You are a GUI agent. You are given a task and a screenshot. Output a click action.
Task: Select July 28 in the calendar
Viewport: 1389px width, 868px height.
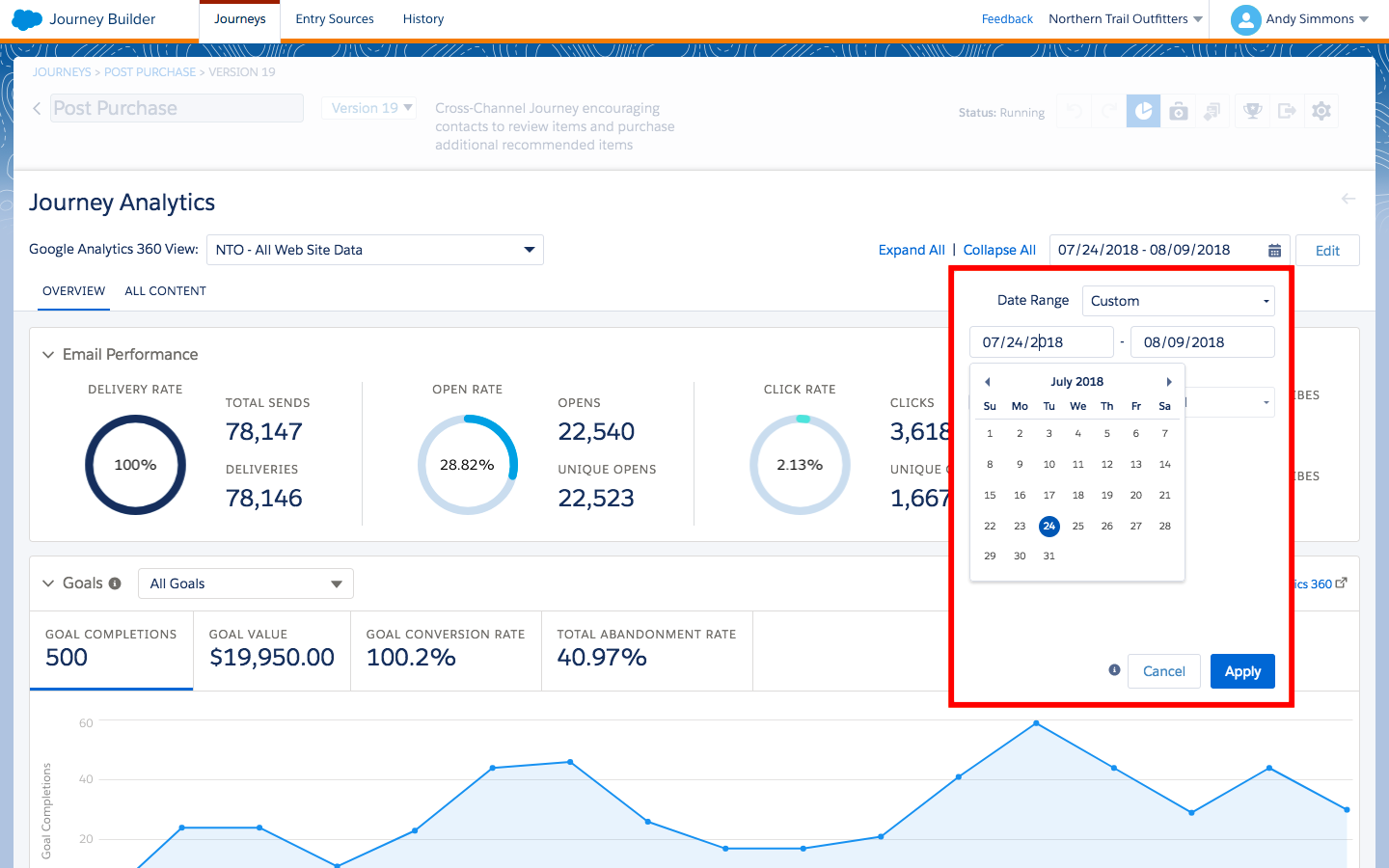pos(1164,526)
